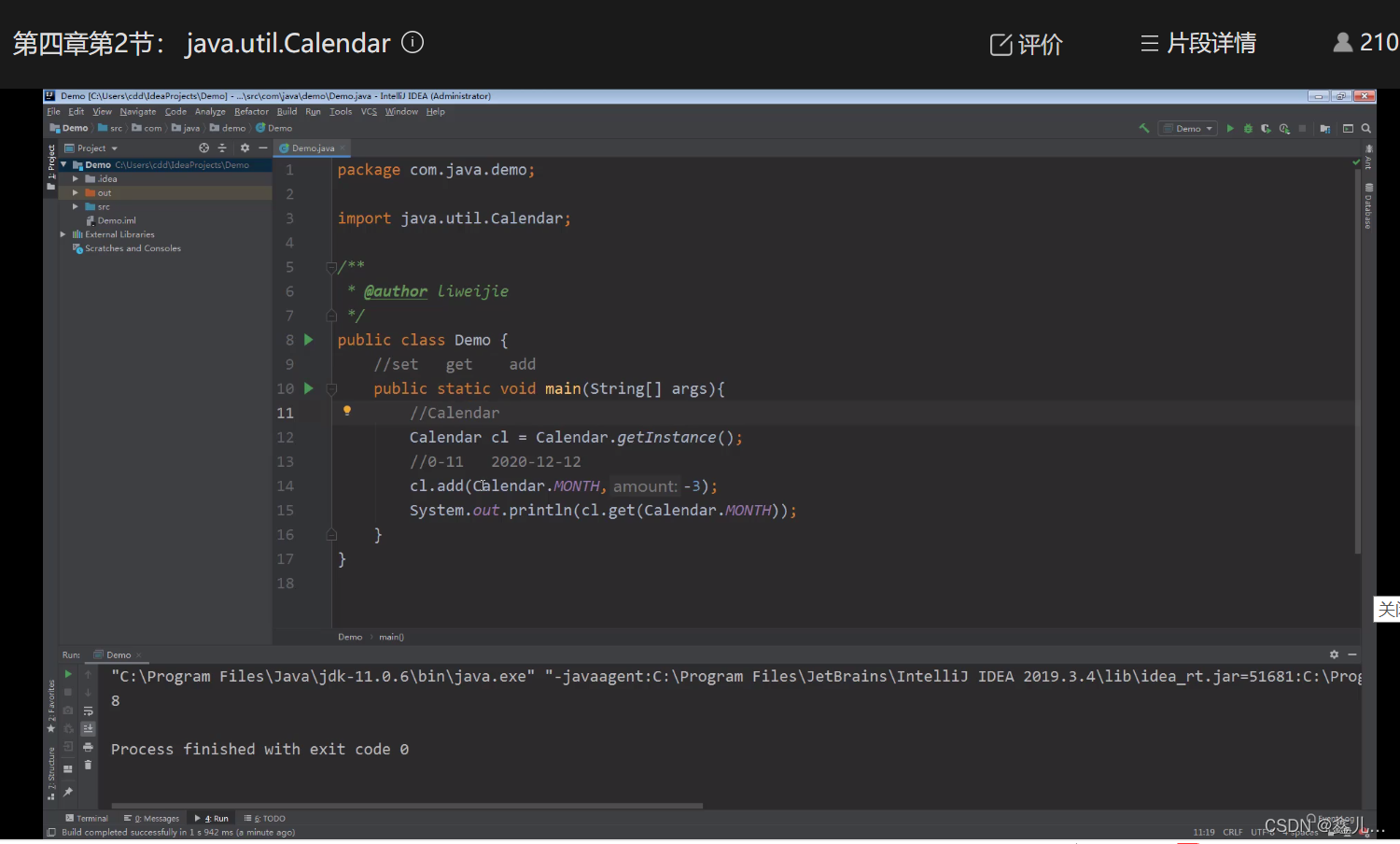Screen dimensions: 1400x844
Task: Click run gutter arrow at line 8
Action: [309, 340]
